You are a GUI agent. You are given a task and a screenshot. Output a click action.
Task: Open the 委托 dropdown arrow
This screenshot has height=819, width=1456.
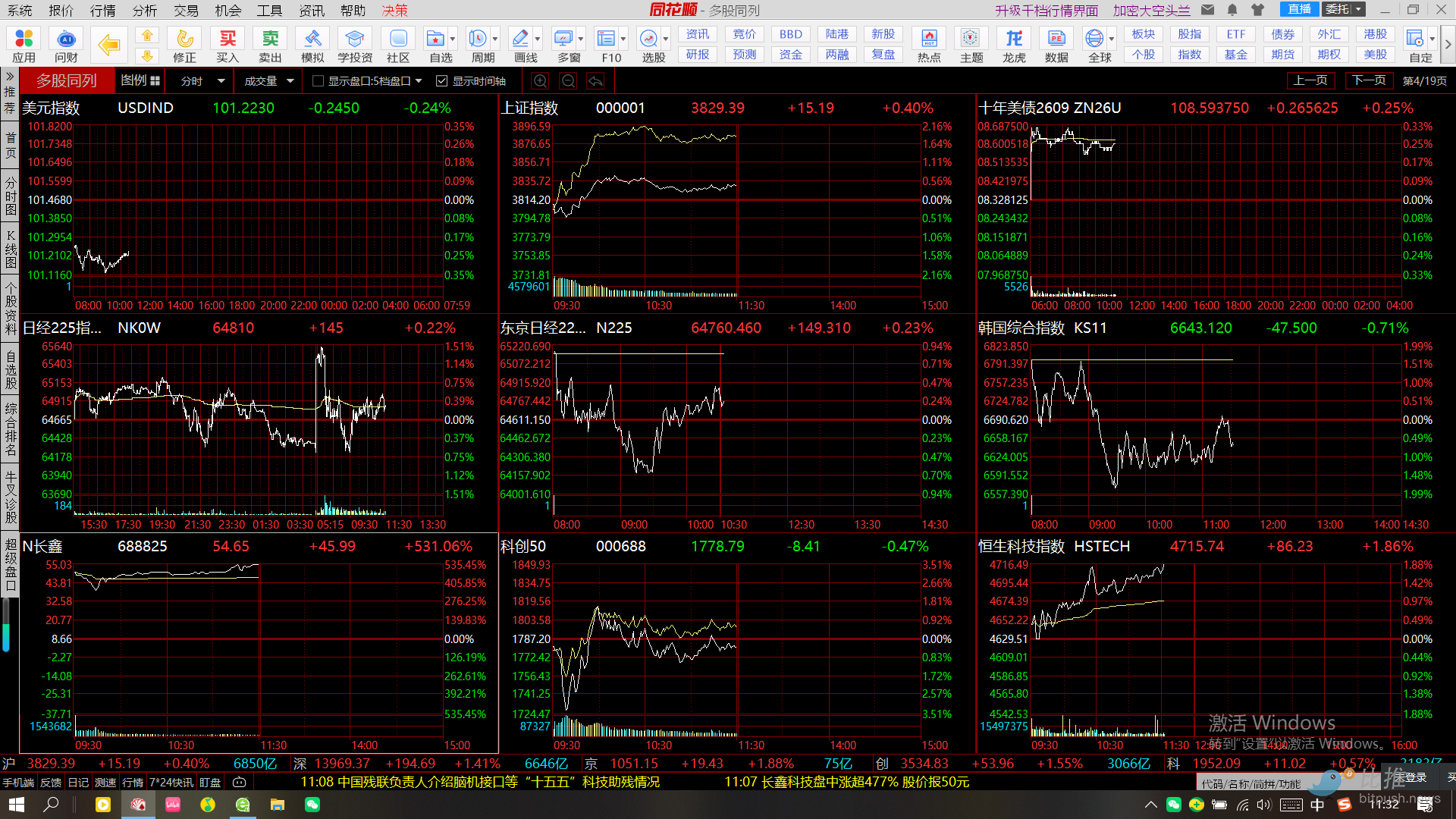pyautogui.click(x=1358, y=9)
